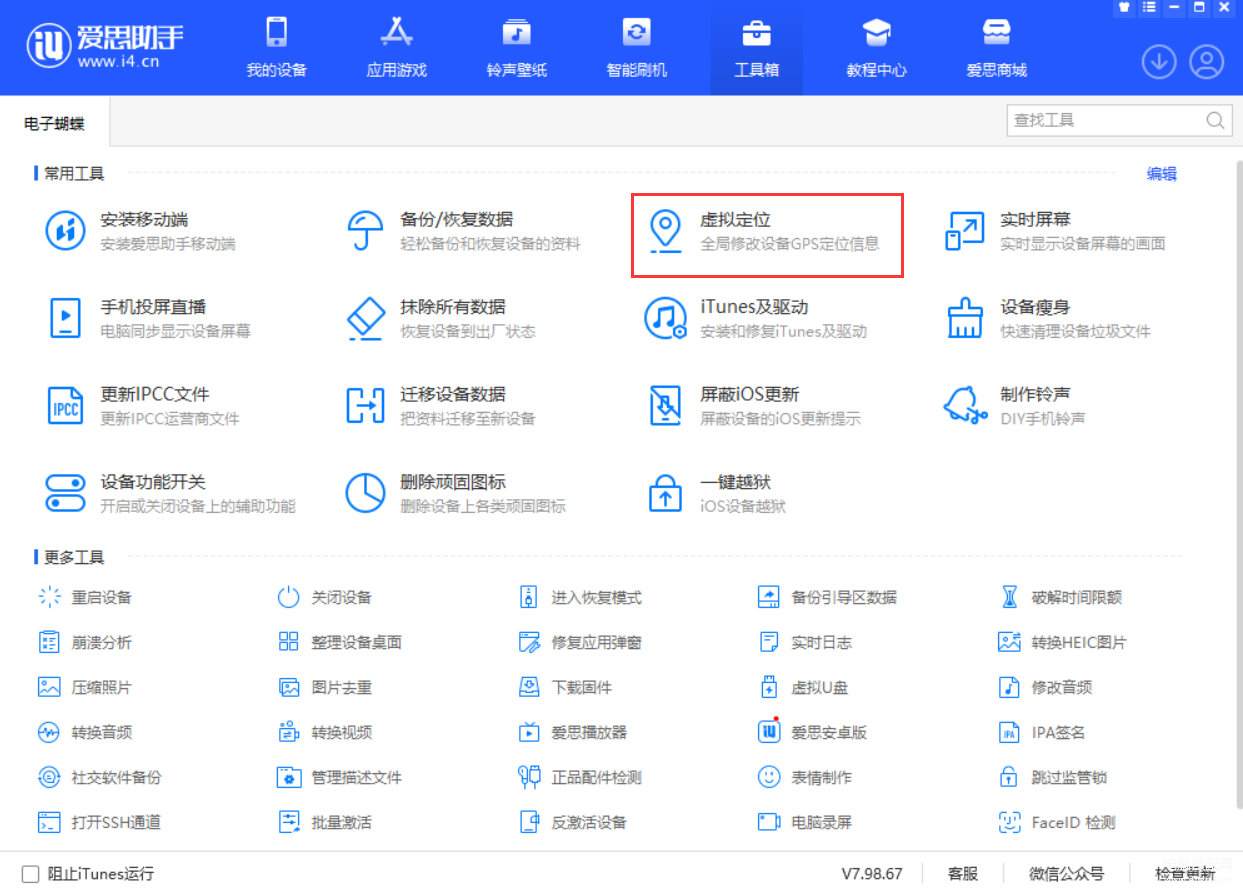The width and height of the screenshot is (1243, 893).
Task: Open 反激活设备 tool
Action: point(573,822)
